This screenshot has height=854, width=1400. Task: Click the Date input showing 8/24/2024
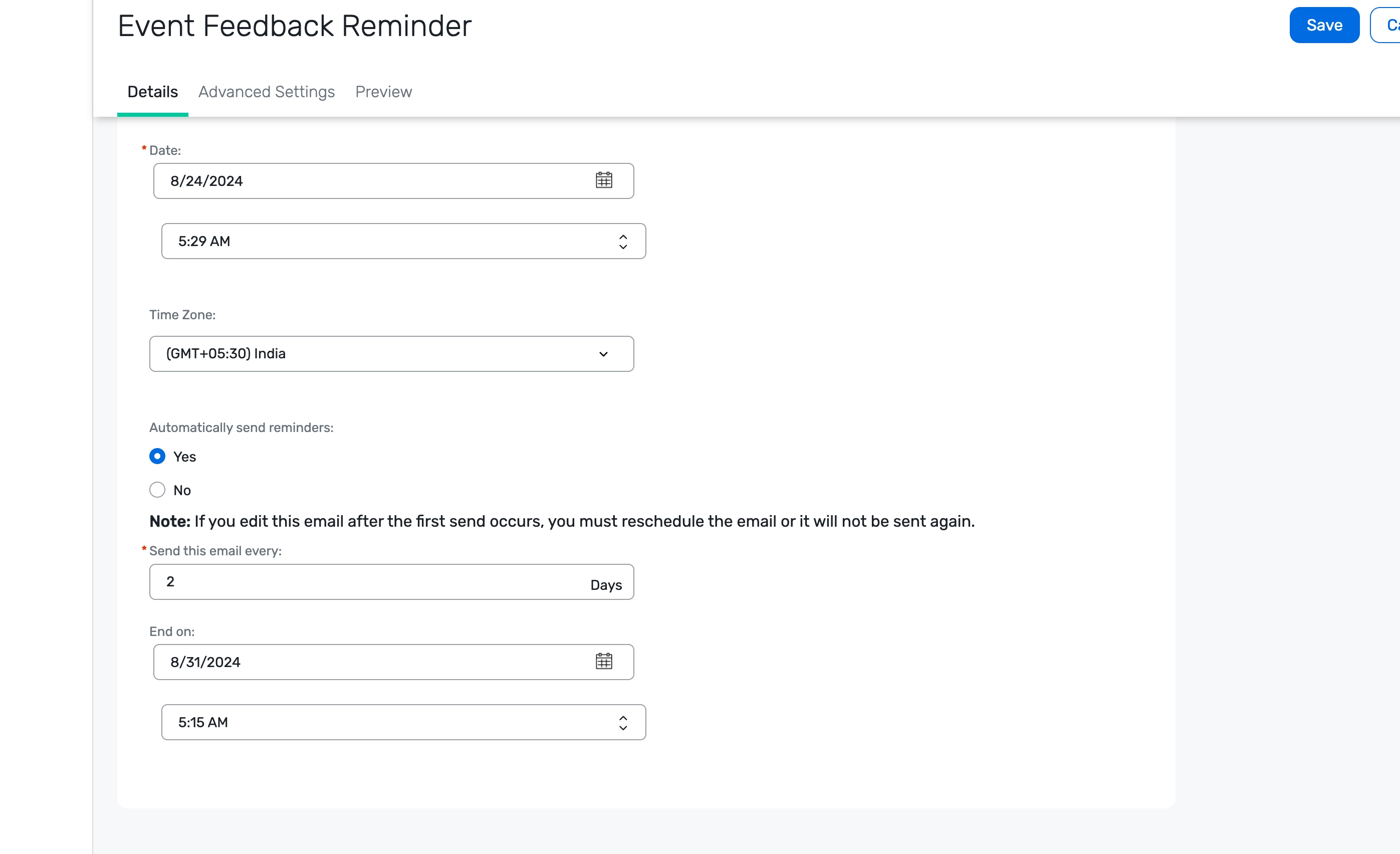point(393,181)
